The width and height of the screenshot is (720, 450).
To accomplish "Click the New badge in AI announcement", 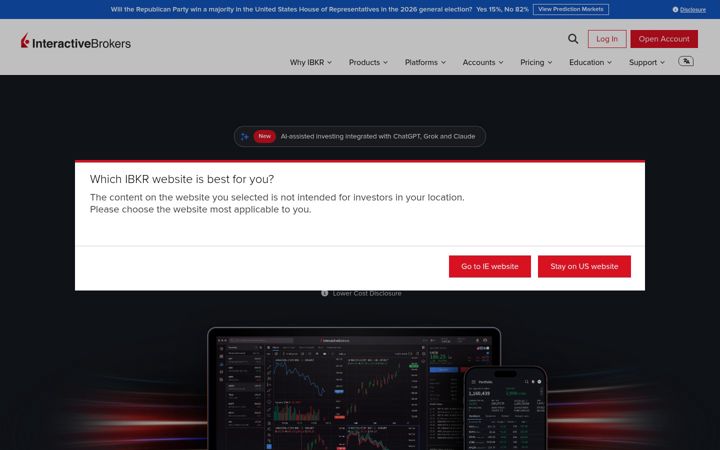I will 264,136.
